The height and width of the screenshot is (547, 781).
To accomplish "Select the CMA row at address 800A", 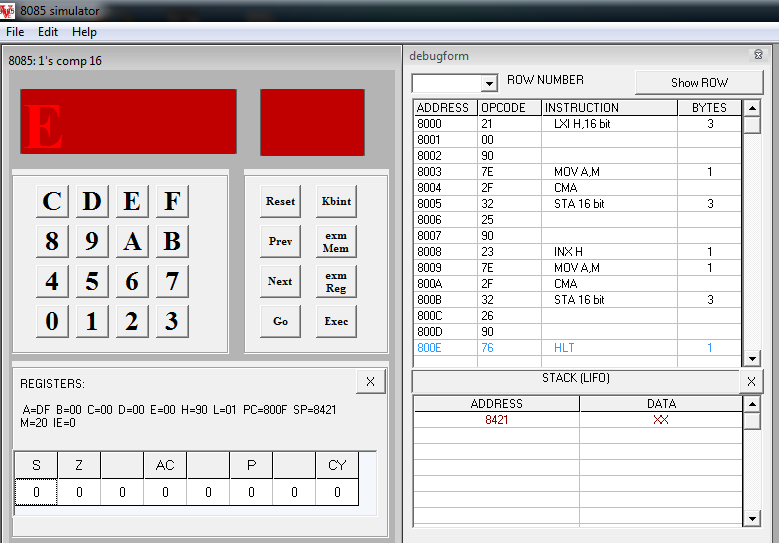I will click(x=578, y=283).
